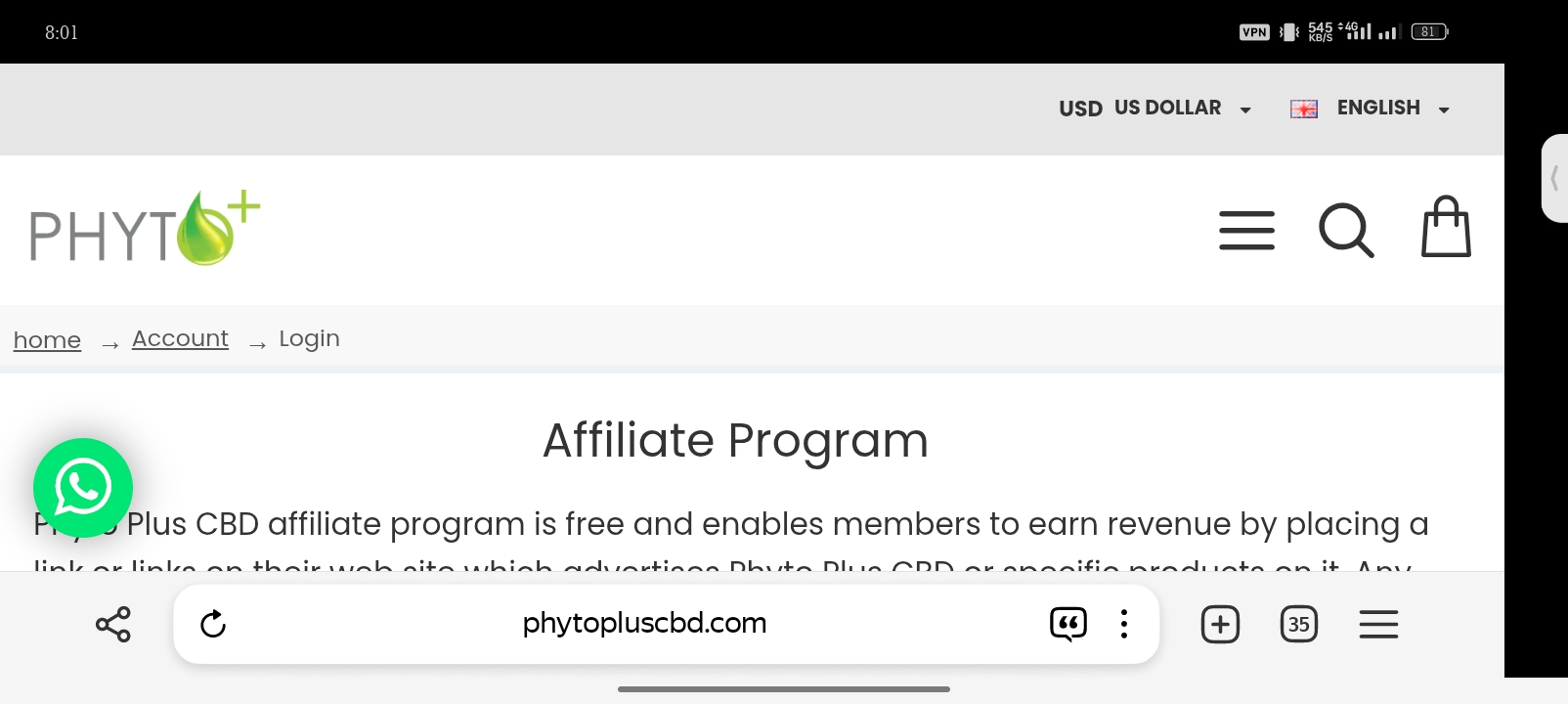Open the hamburger site menu

tap(1246, 231)
